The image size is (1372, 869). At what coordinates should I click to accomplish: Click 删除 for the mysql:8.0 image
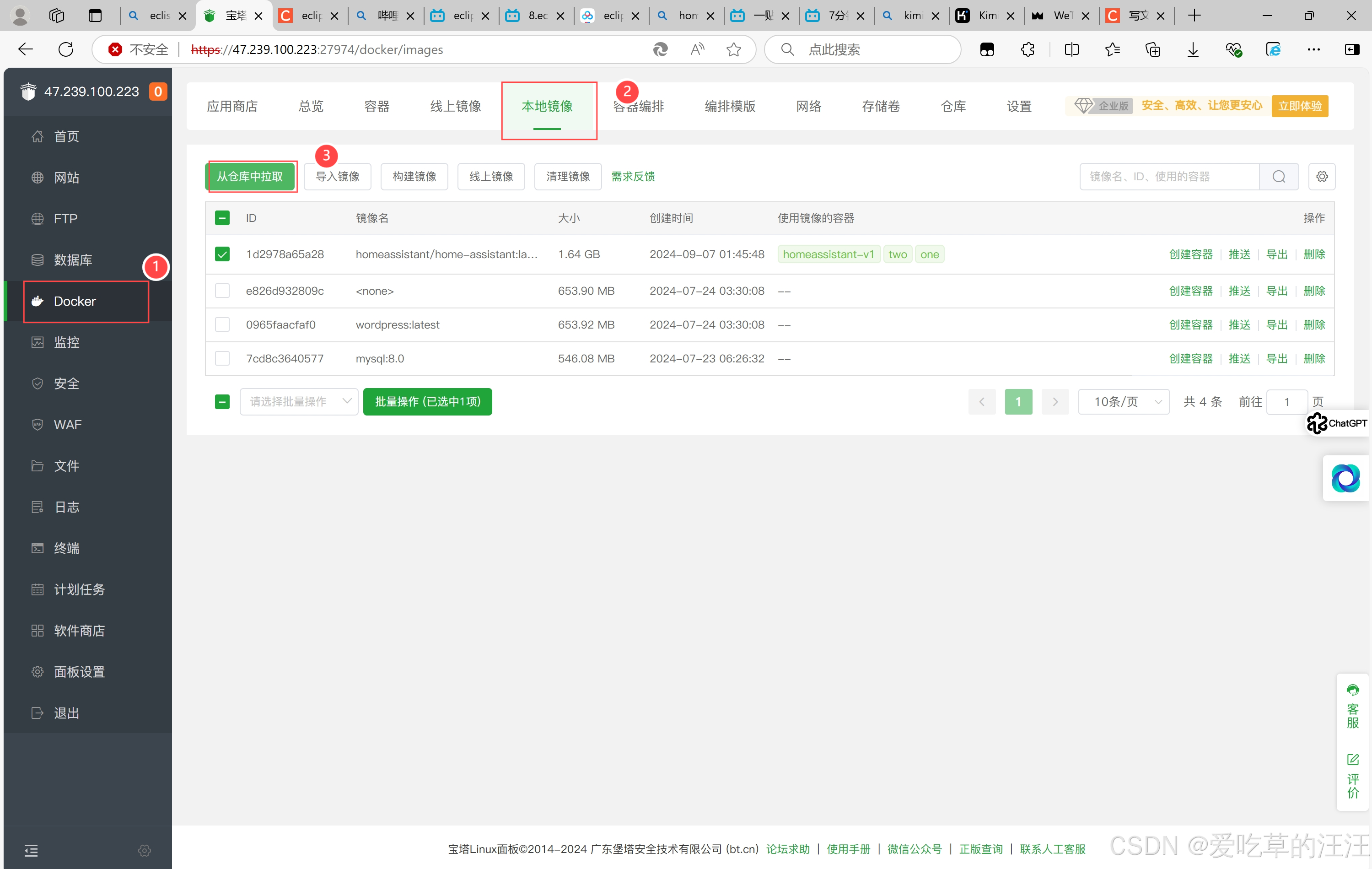pos(1314,358)
